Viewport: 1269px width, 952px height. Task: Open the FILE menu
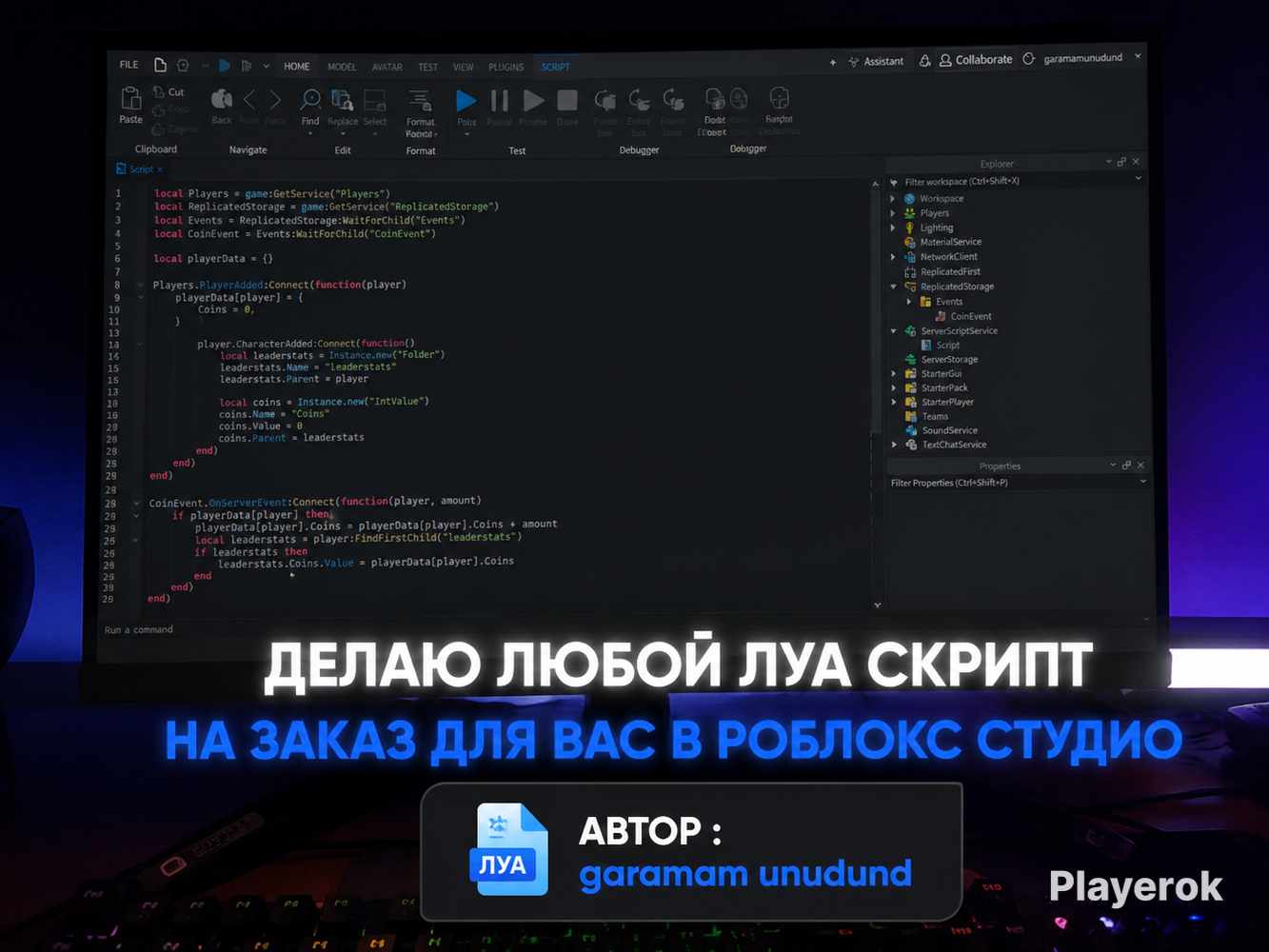[129, 65]
